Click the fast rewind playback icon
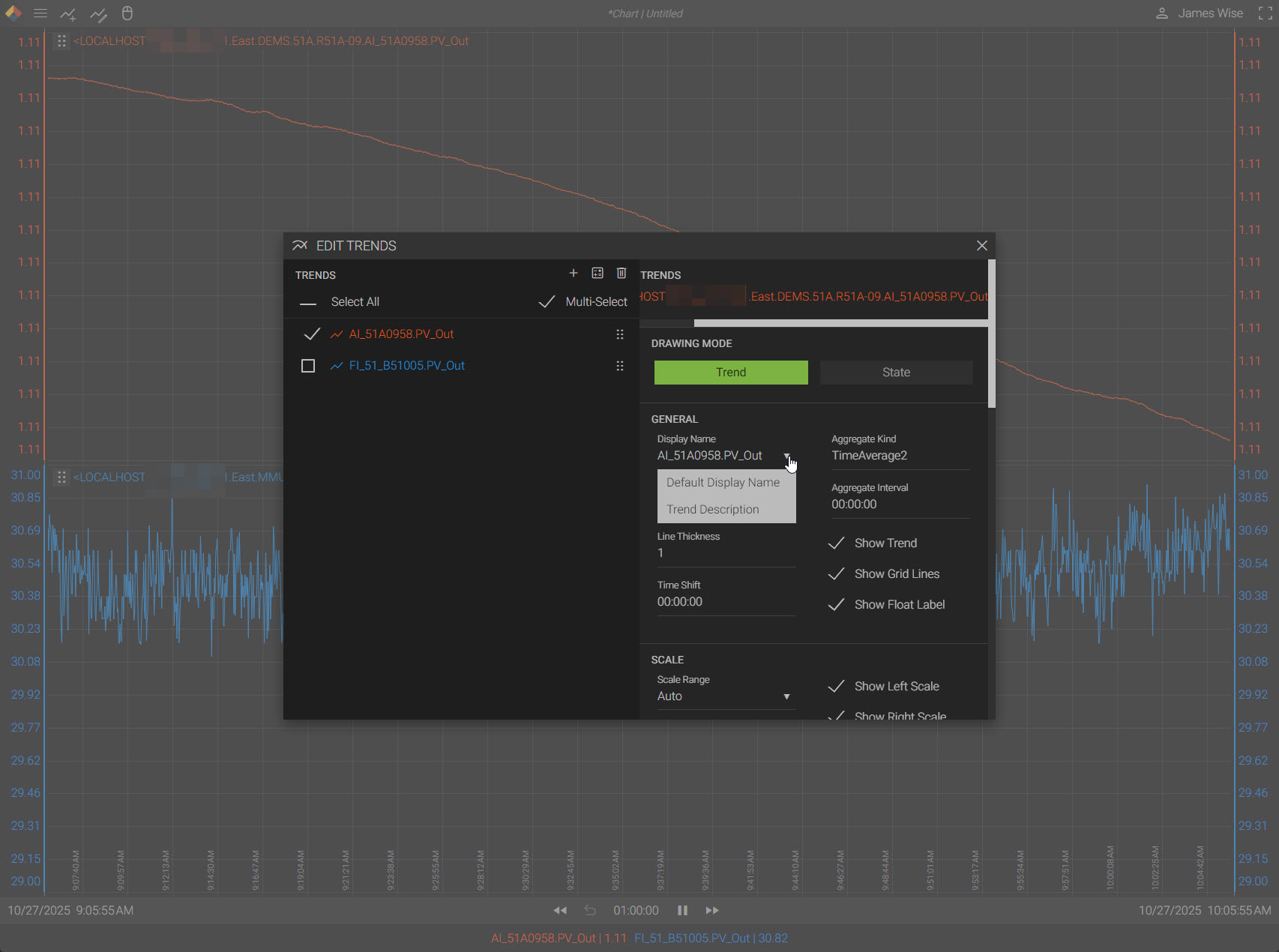 point(560,910)
